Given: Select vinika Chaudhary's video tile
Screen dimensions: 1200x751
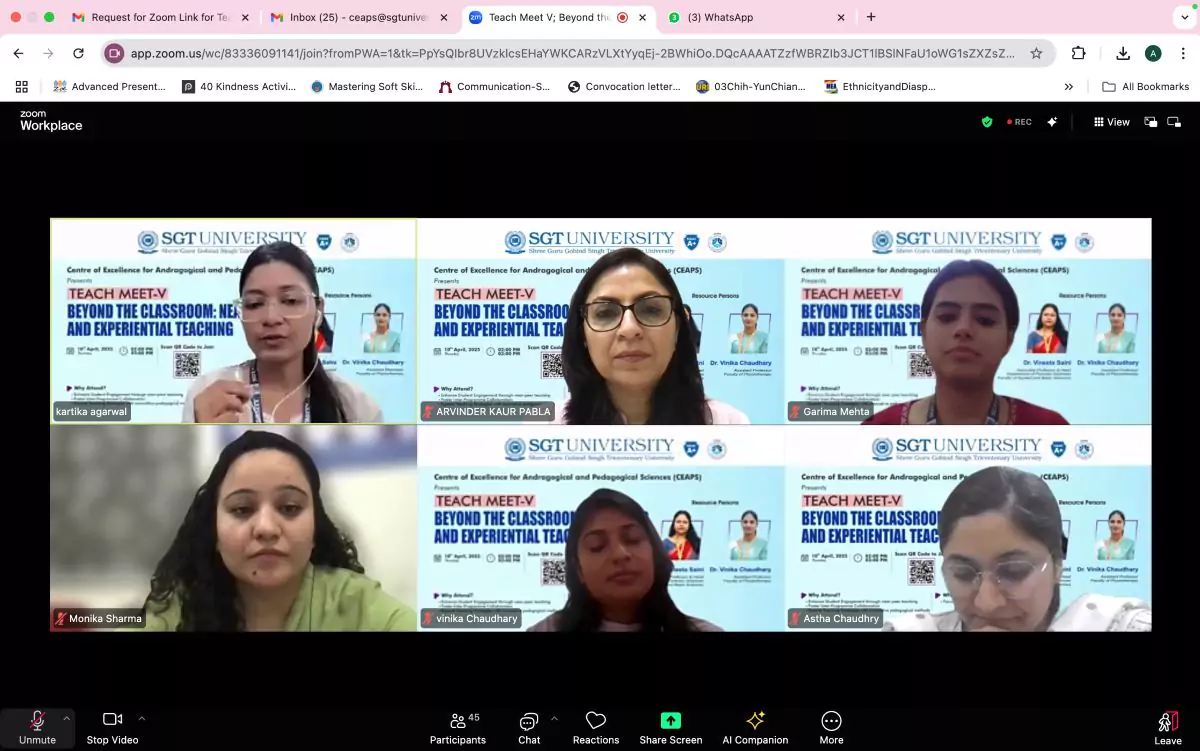Looking at the screenshot, I should [x=601, y=528].
